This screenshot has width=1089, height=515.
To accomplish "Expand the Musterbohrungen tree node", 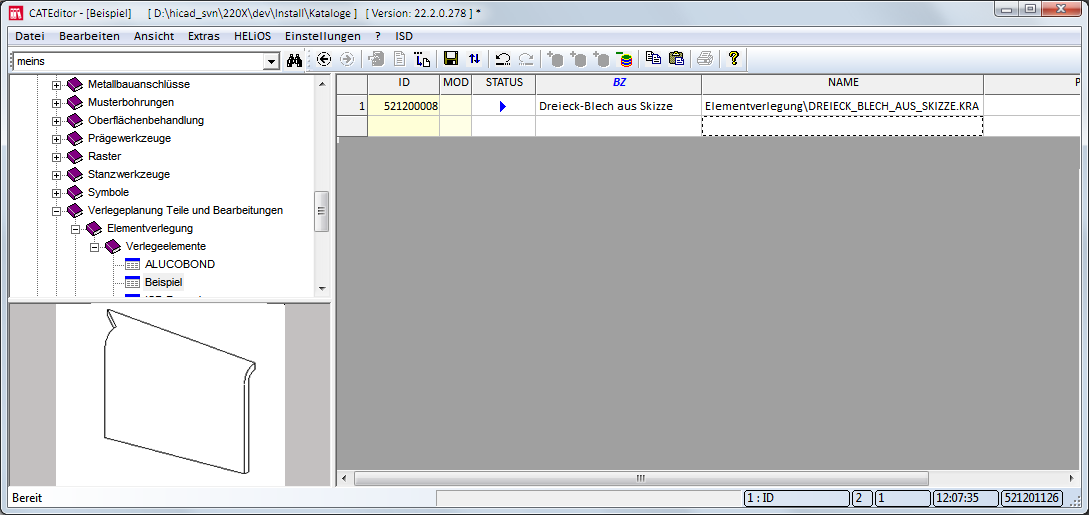I will point(56,103).
